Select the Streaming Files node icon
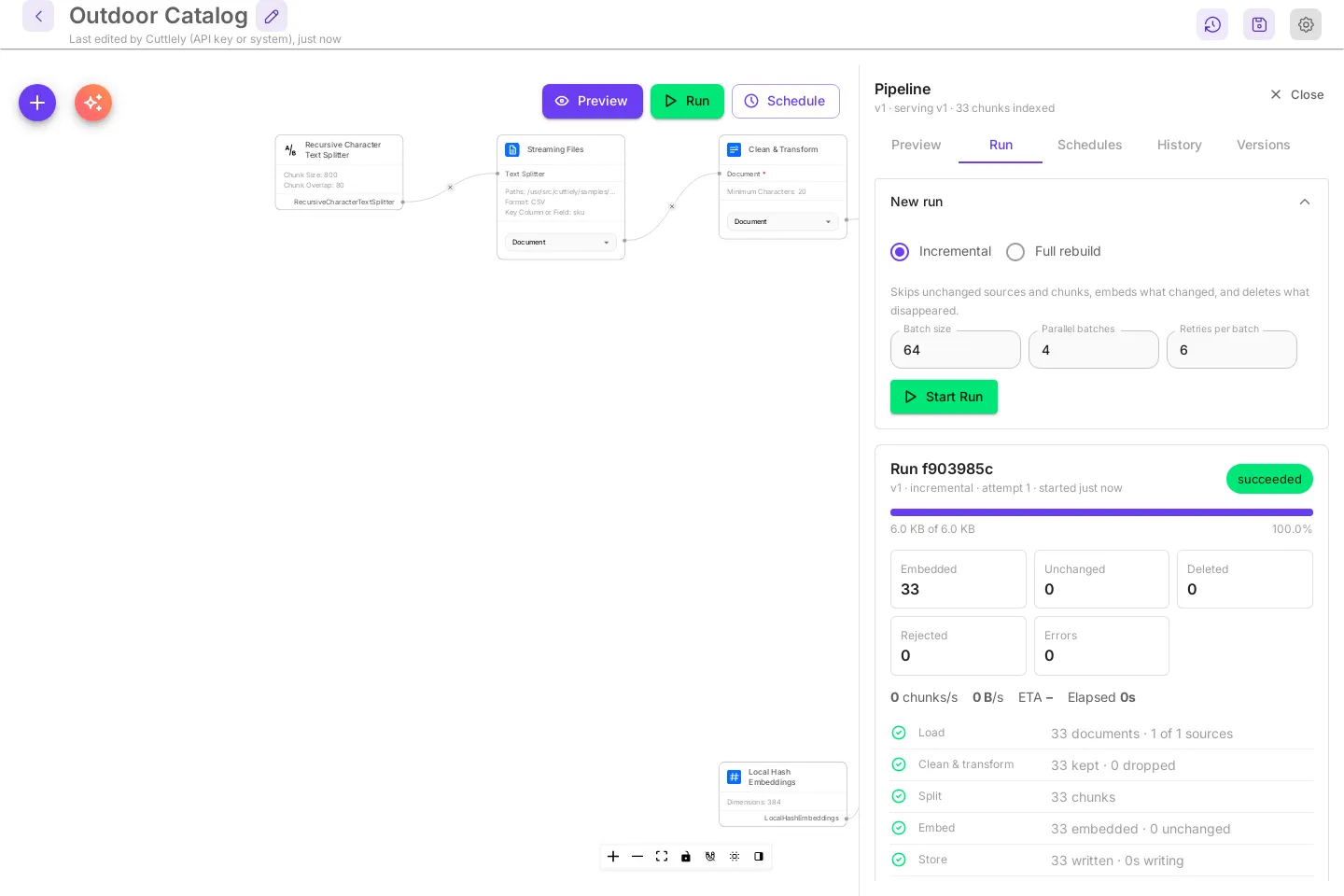 (x=512, y=149)
